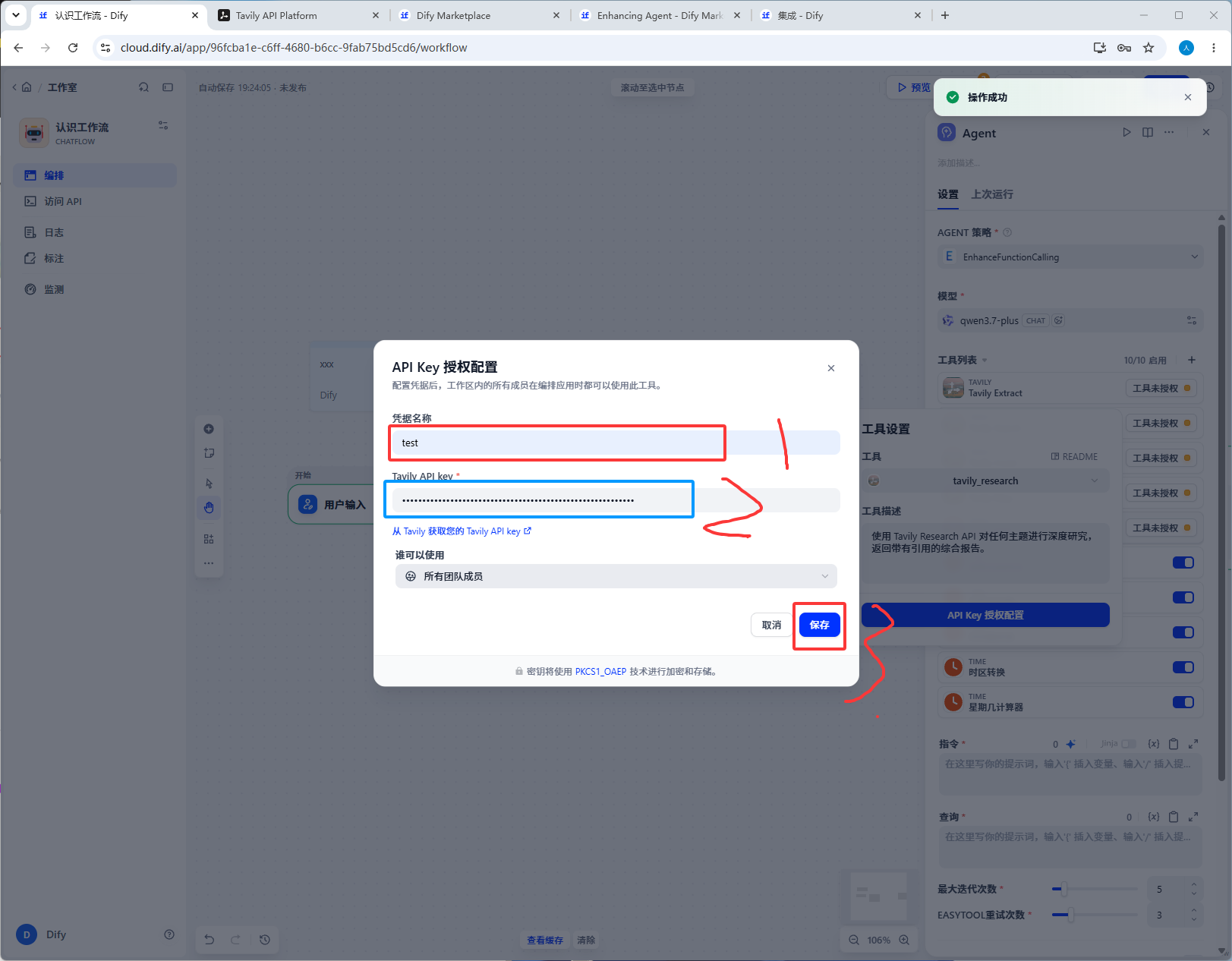
Task: Go to studio home icon beside 工作室
Action: coord(27,87)
